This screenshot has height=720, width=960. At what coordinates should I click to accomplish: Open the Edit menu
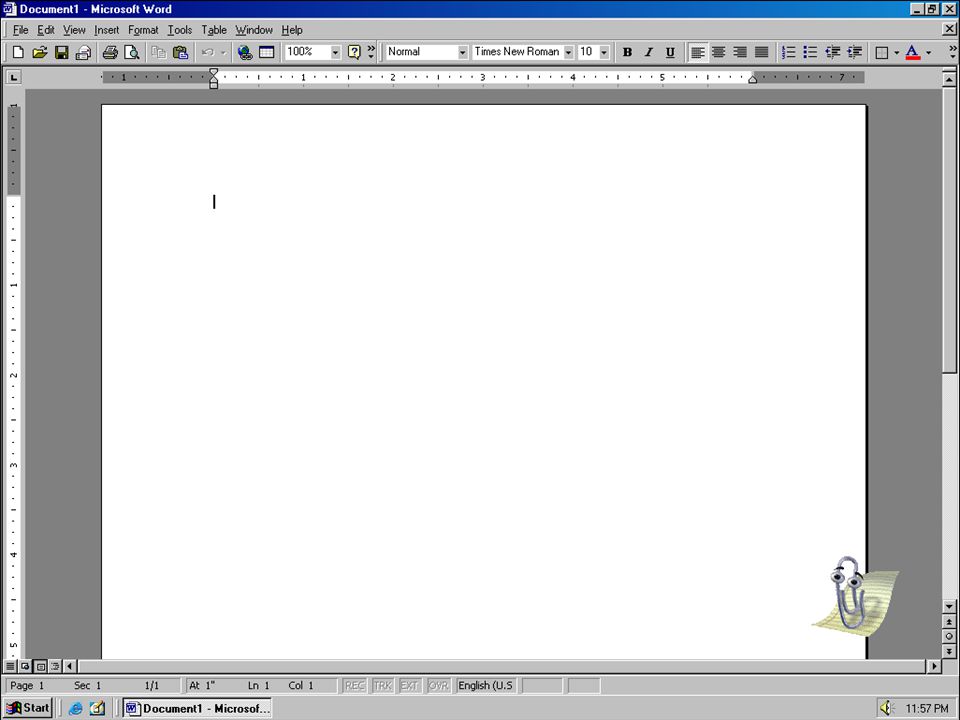[x=45, y=30]
